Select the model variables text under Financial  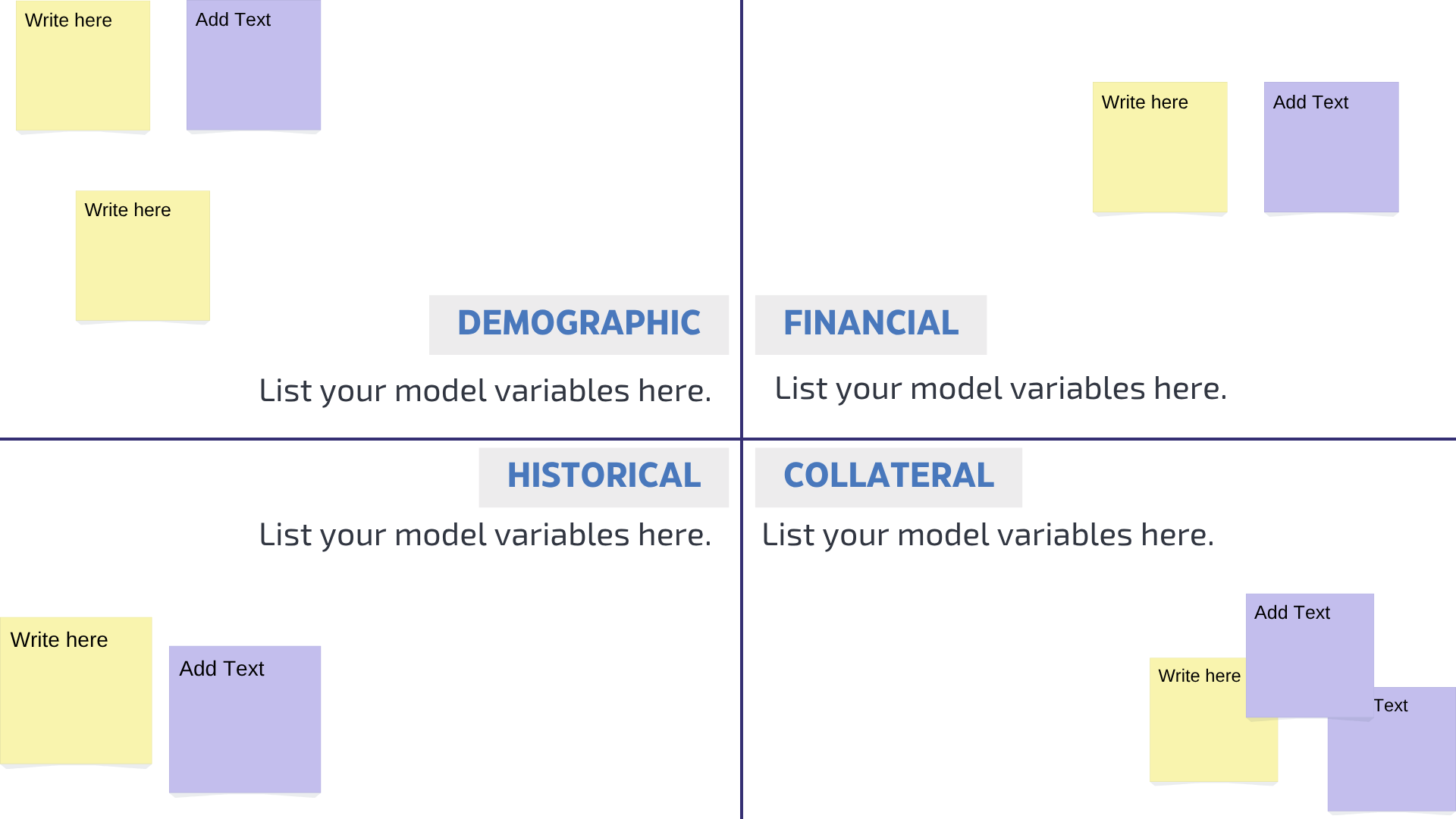click(1000, 389)
